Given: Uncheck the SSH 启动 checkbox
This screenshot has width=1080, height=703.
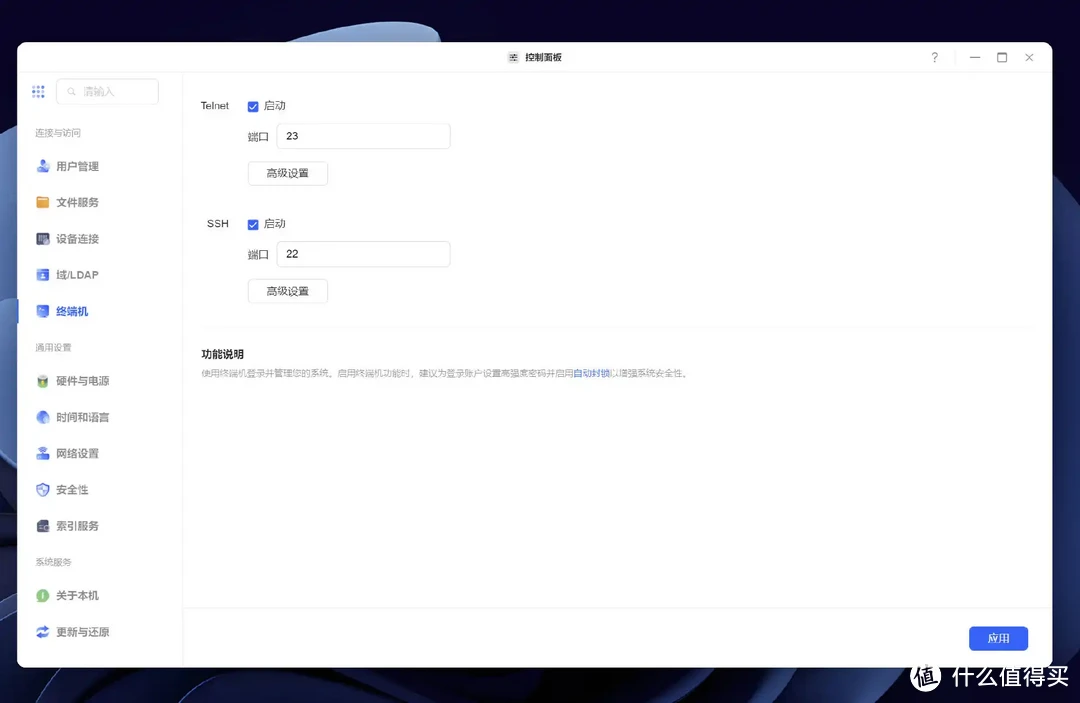Looking at the screenshot, I should (x=253, y=224).
